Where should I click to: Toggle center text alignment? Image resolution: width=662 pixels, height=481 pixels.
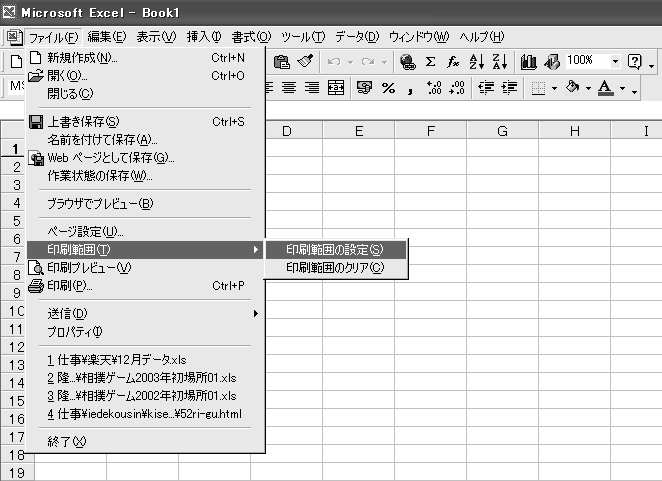click(290, 88)
